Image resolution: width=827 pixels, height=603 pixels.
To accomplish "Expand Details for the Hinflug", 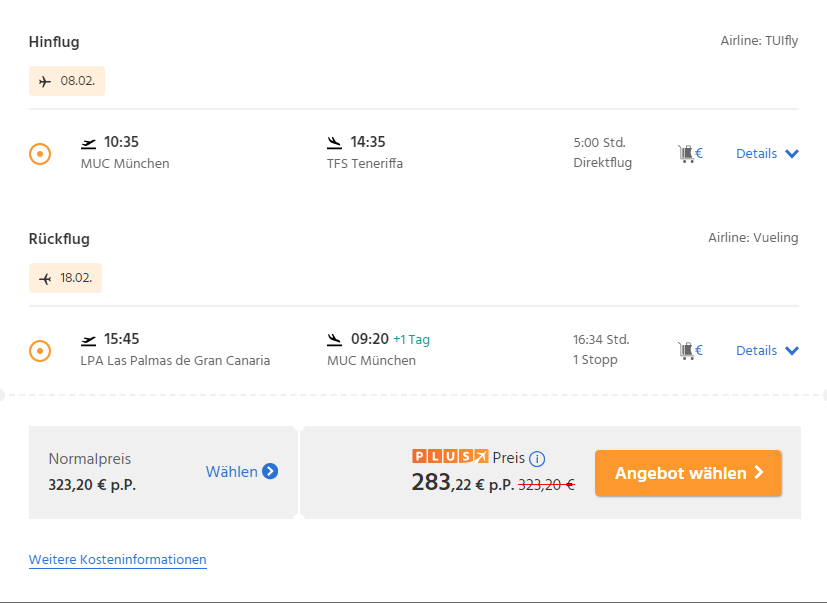I will 767,153.
